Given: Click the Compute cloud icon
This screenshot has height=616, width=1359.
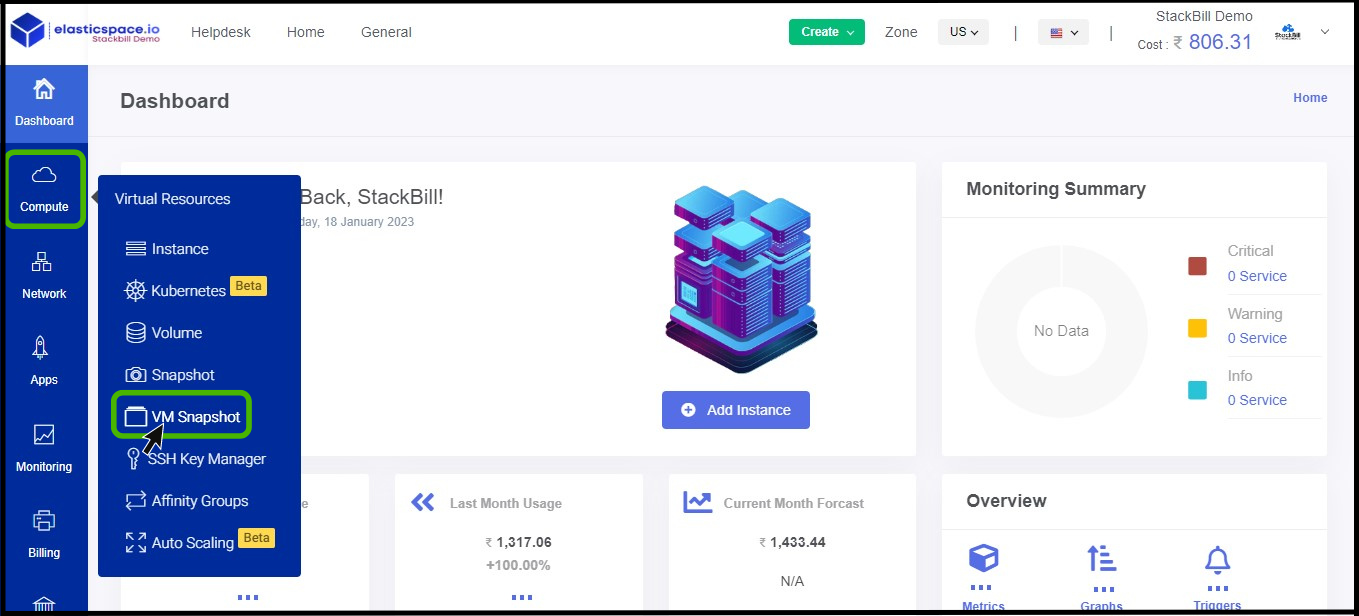Looking at the screenshot, I should (x=44, y=177).
